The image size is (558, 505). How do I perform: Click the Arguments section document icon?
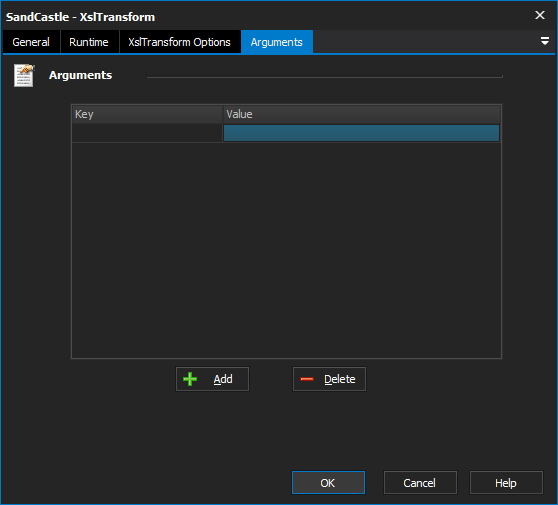[24, 75]
